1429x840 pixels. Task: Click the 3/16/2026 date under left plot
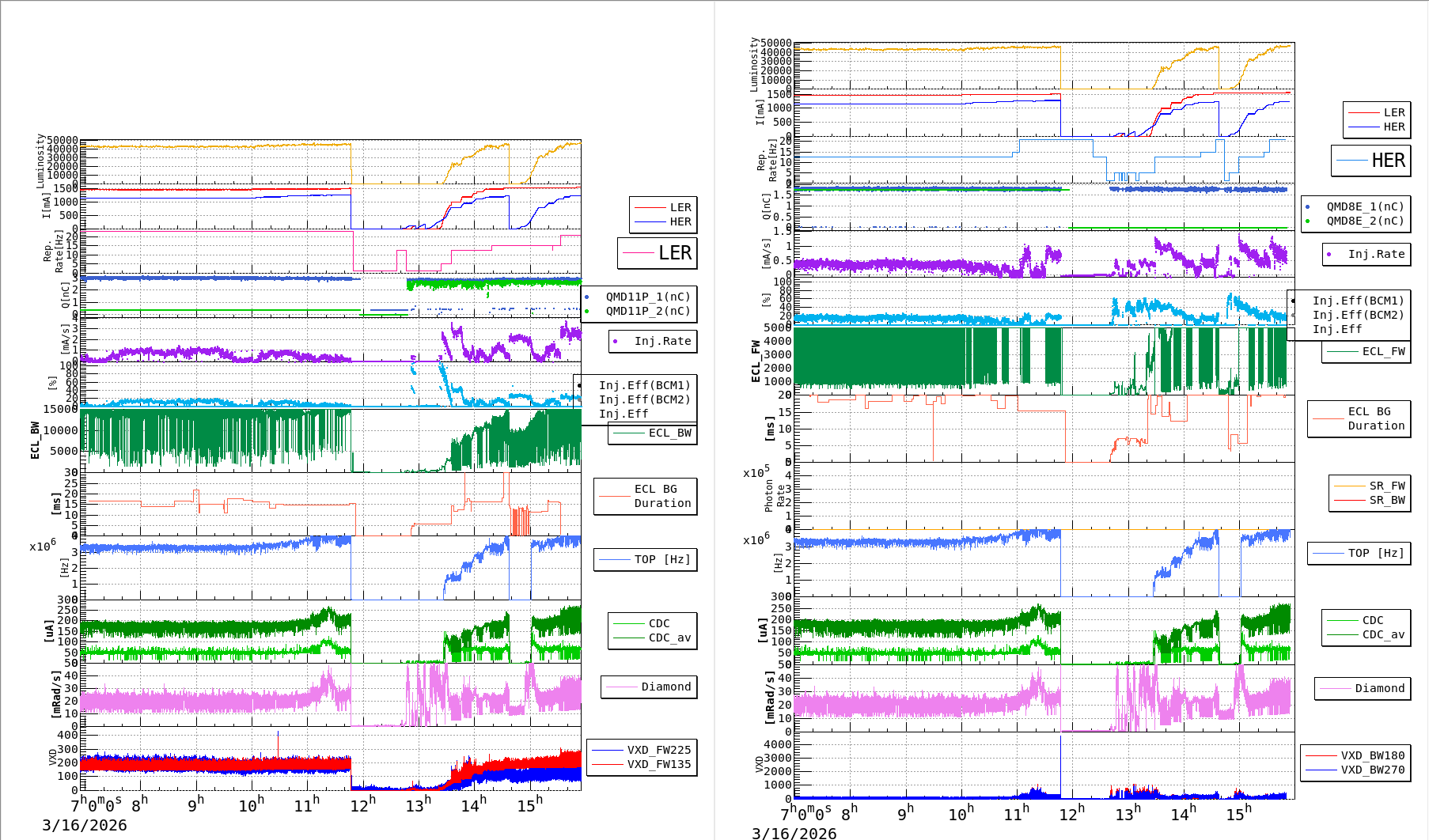click(x=84, y=825)
